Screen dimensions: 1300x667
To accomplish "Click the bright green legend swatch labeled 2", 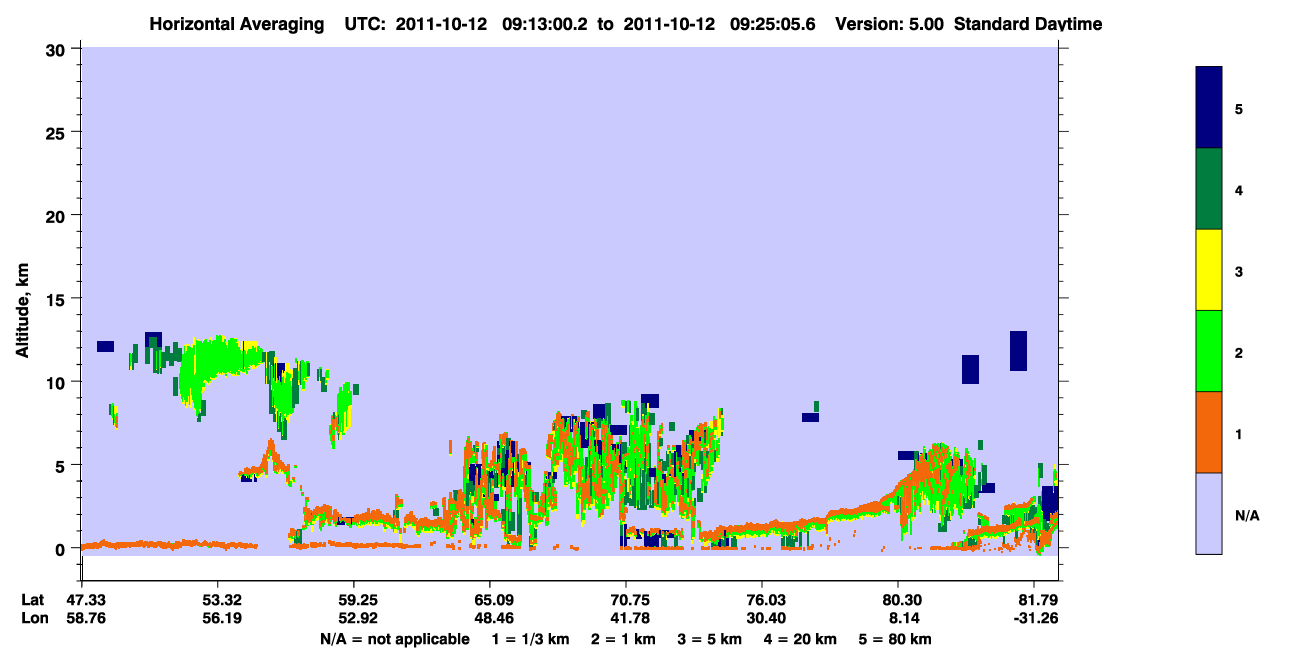I will [x=1209, y=351].
